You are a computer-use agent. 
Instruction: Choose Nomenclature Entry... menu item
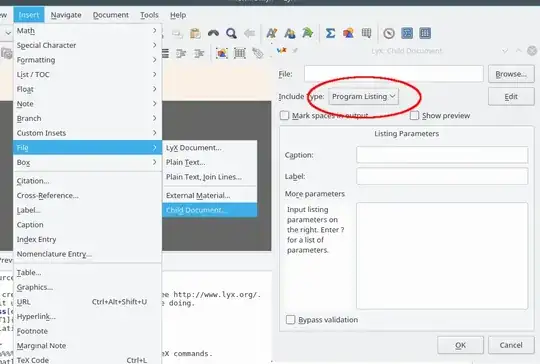click(87, 254)
